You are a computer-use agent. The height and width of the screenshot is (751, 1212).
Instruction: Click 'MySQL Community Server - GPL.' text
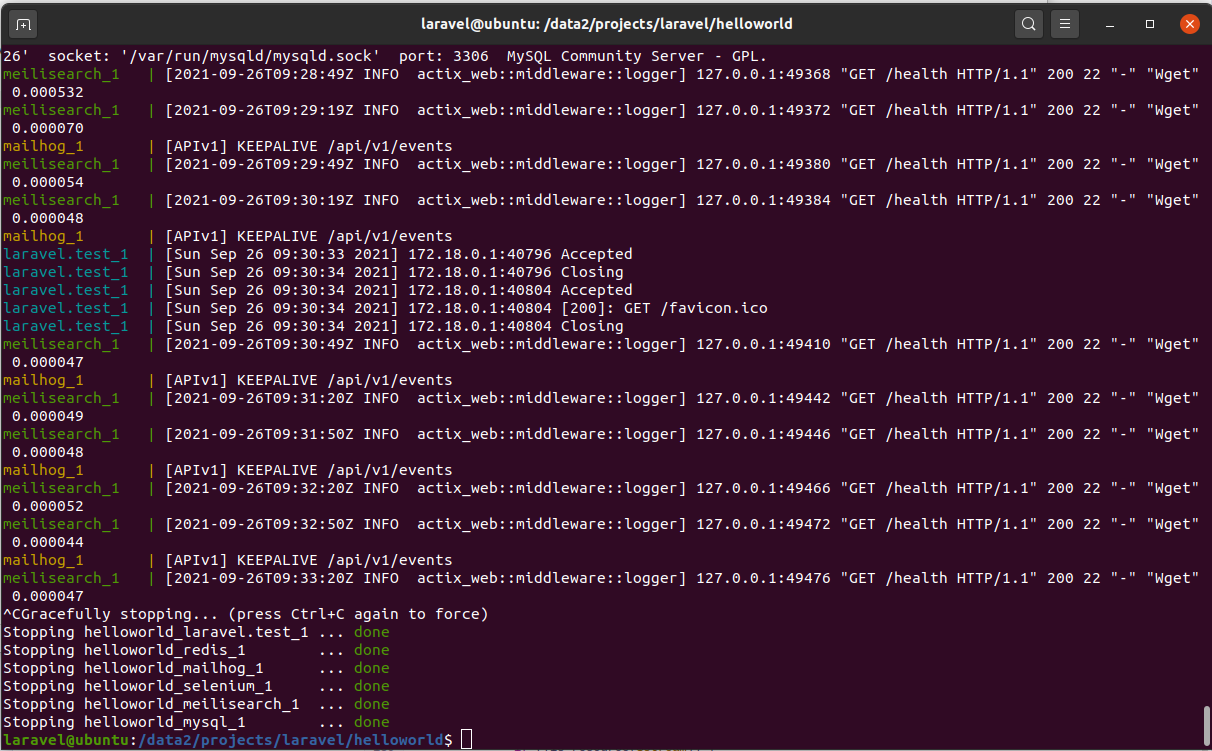(x=637, y=56)
